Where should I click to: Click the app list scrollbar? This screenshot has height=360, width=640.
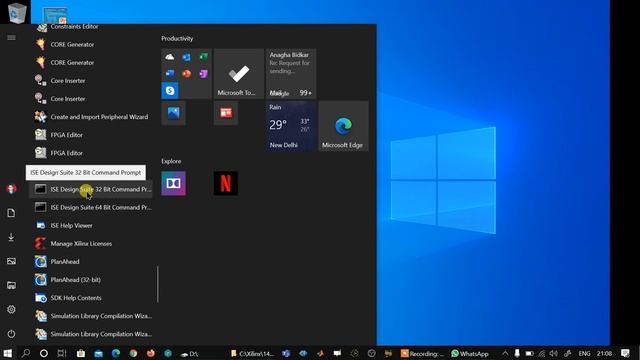point(158,284)
